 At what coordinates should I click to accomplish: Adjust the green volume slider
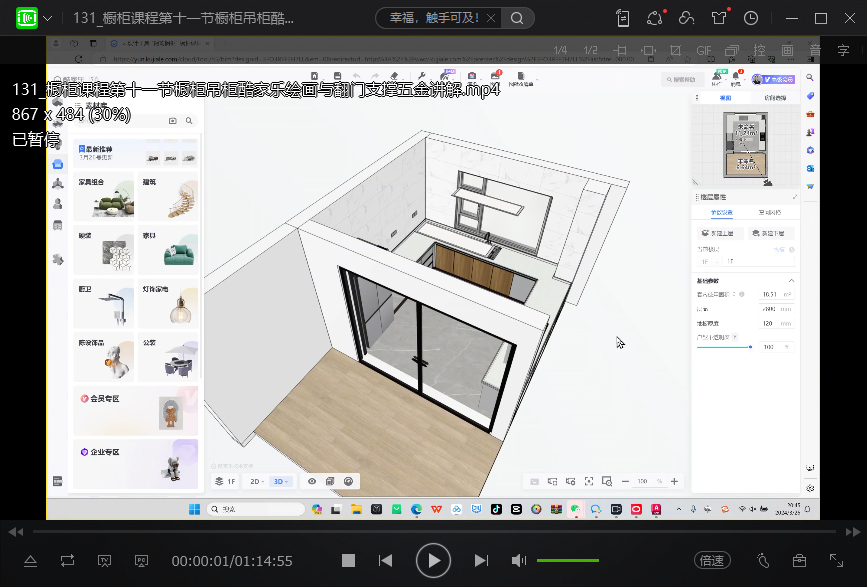[x=567, y=561]
